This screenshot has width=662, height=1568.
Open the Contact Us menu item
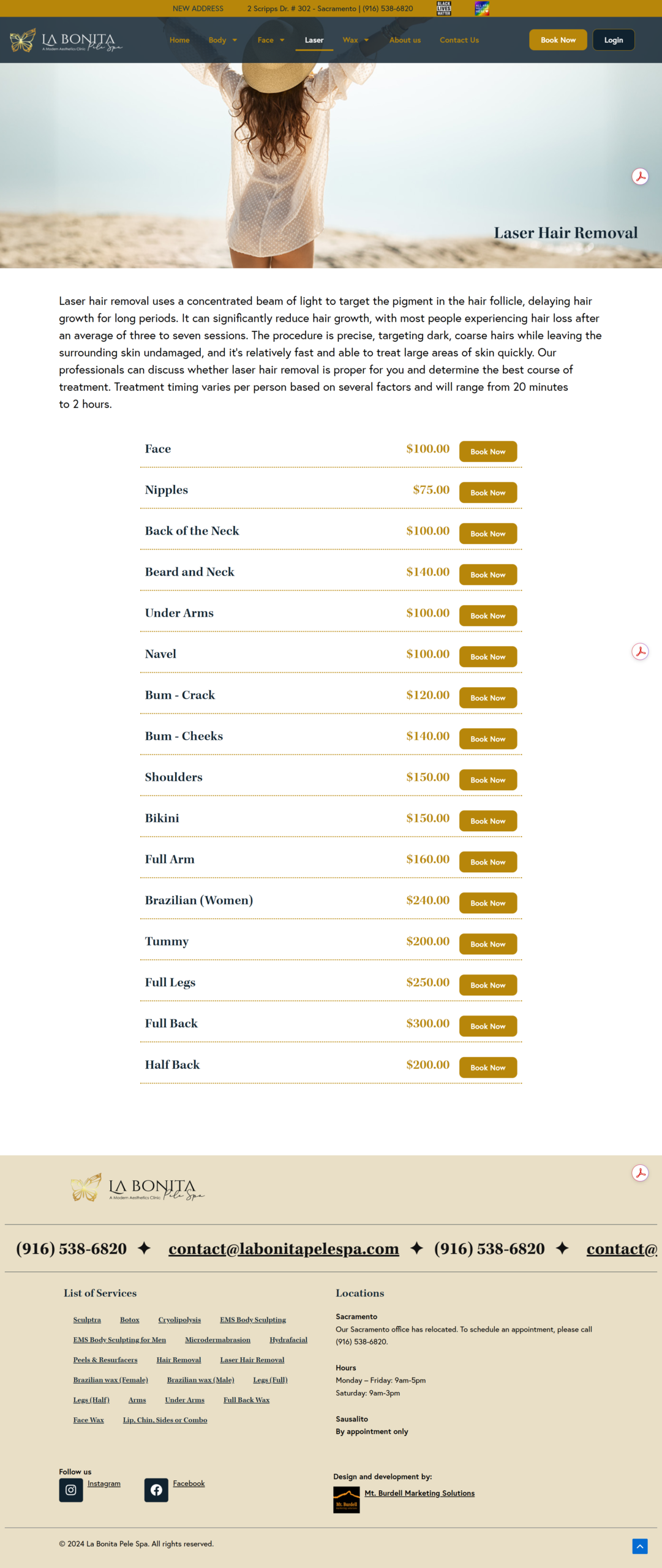pos(459,40)
